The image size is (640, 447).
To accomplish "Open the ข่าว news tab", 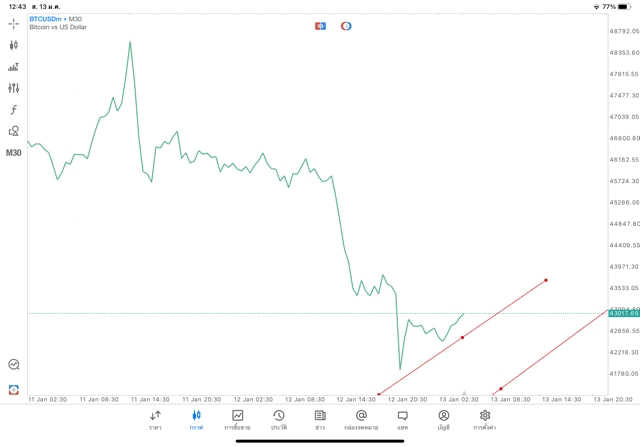I will click(320, 420).
